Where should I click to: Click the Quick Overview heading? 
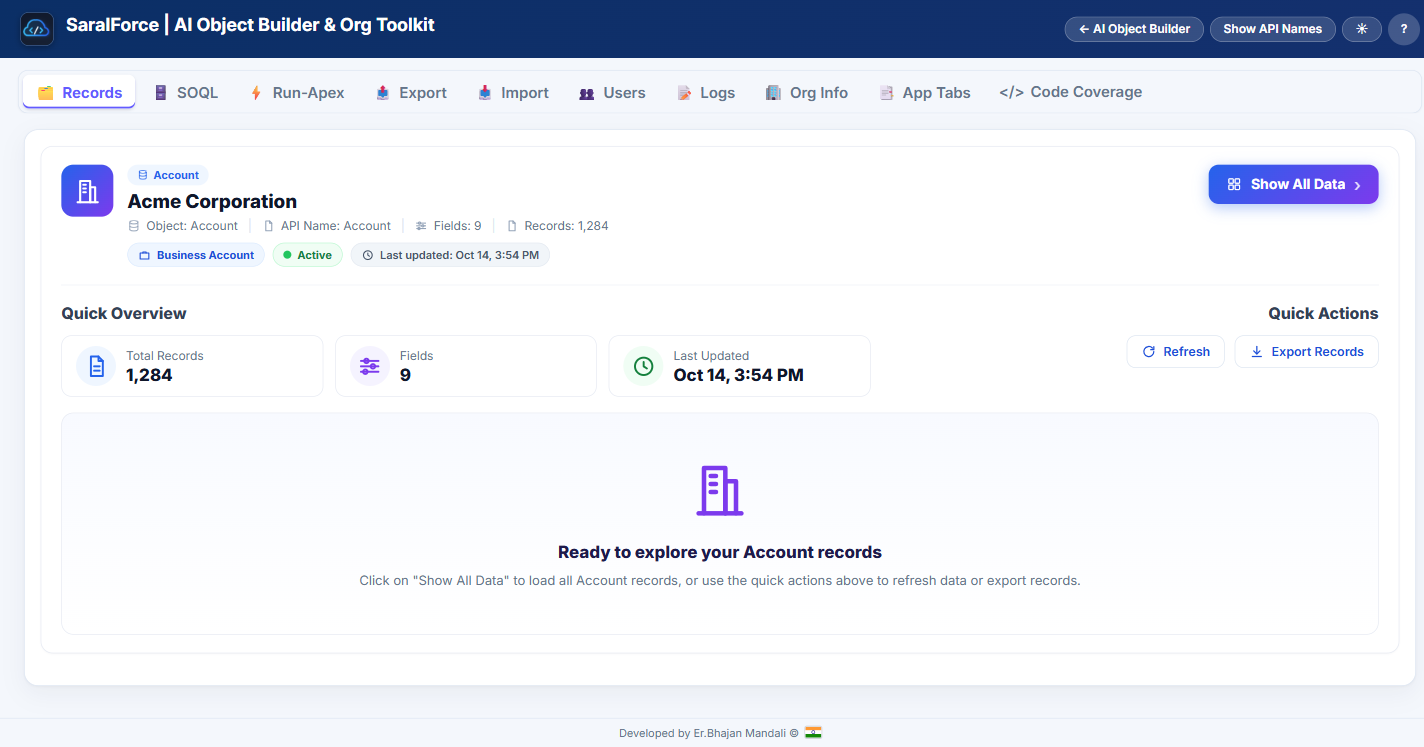(x=124, y=313)
